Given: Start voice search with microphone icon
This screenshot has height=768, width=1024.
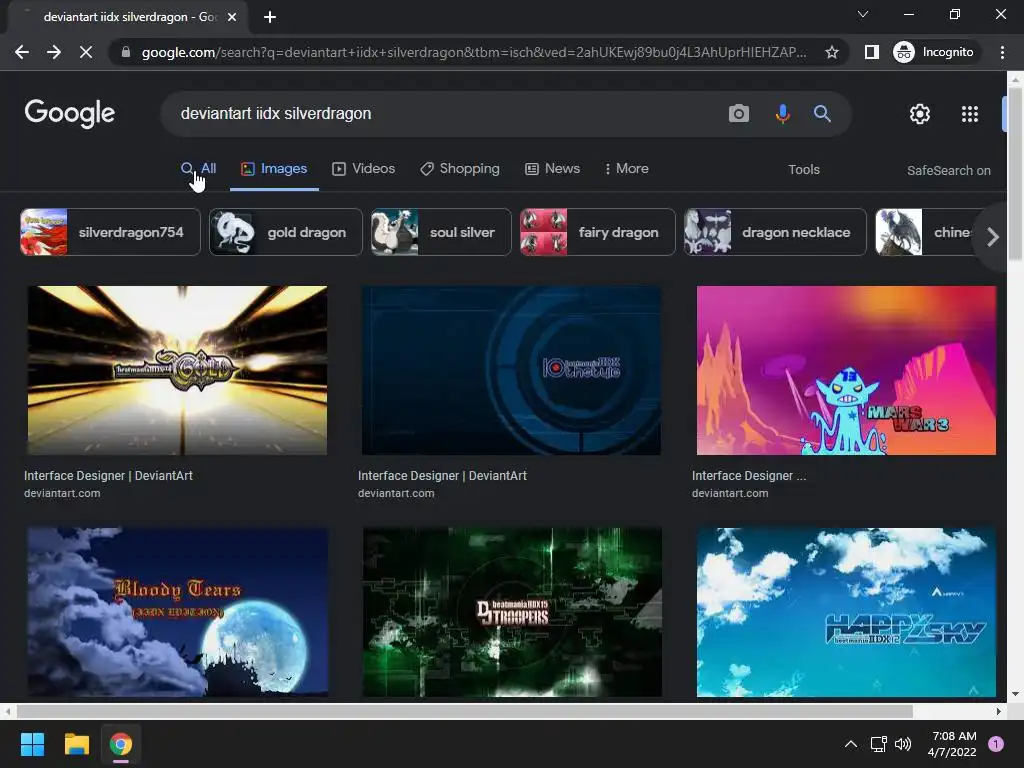Looking at the screenshot, I should pyautogui.click(x=782, y=114).
